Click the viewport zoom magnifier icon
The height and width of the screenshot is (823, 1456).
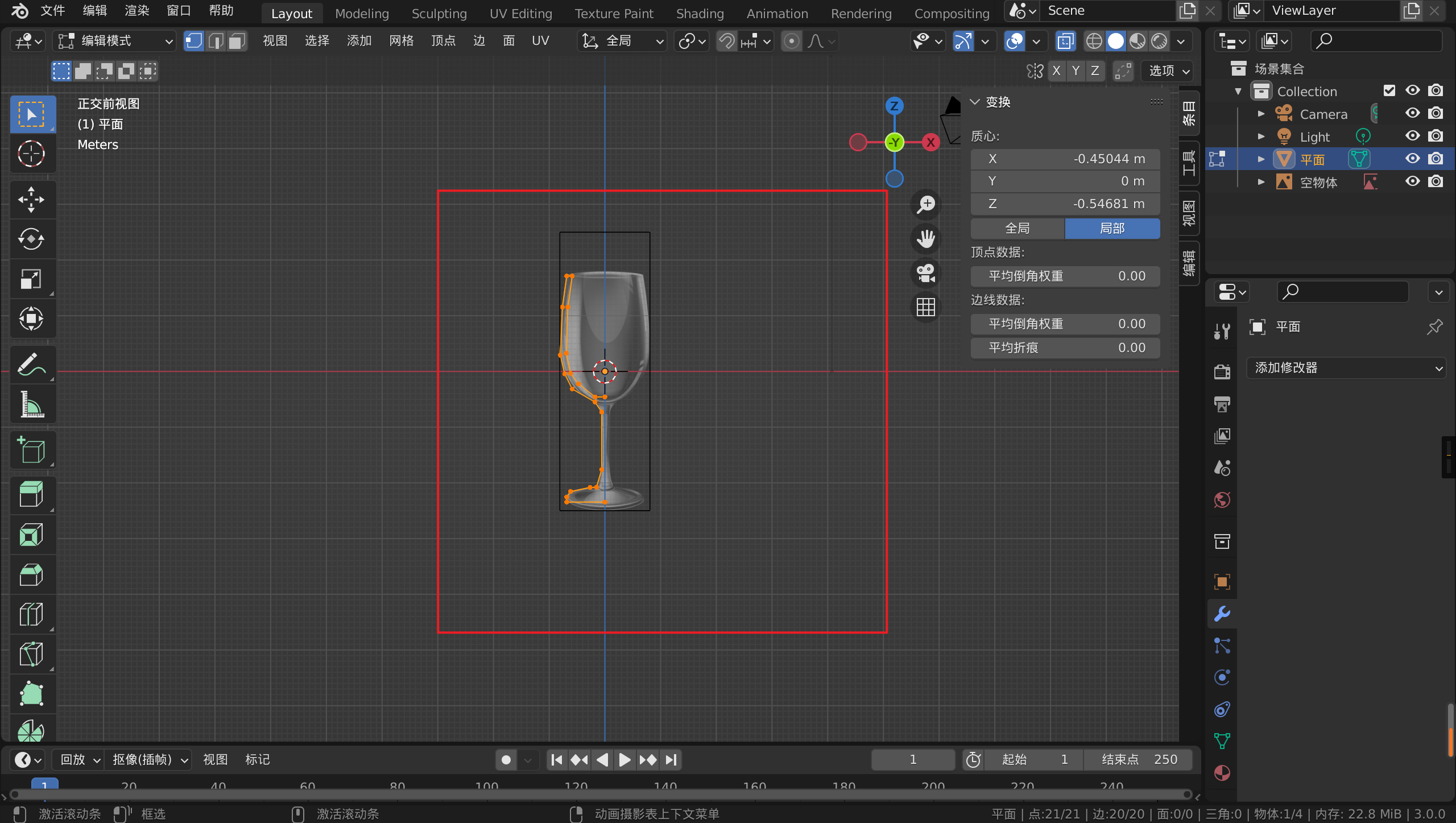(x=926, y=204)
